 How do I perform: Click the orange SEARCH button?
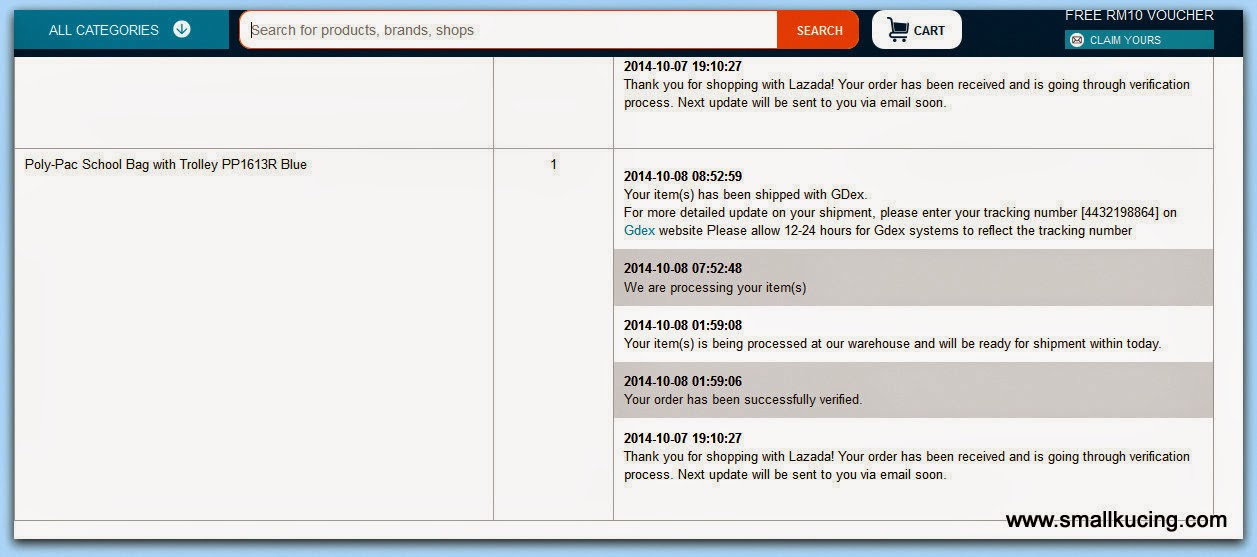pos(819,30)
